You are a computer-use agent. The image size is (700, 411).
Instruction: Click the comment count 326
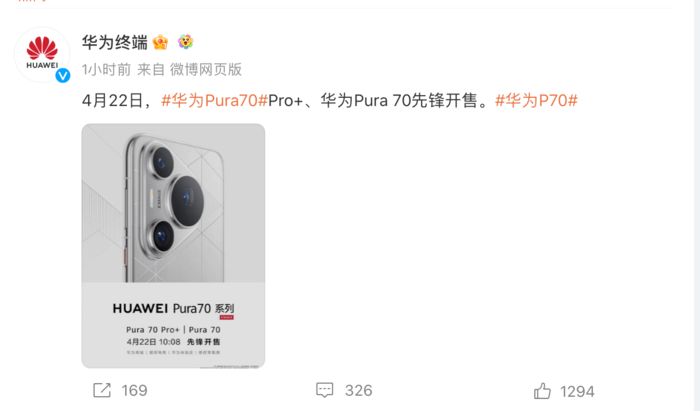358,390
